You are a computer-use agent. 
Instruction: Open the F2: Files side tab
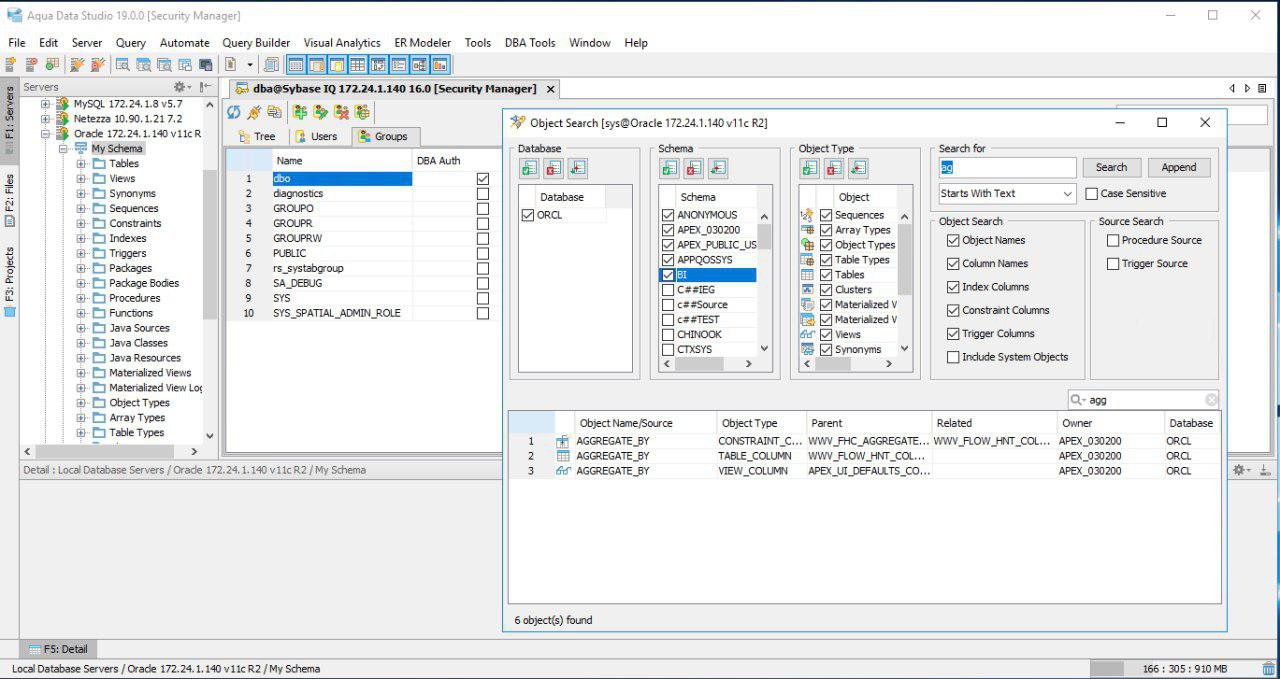[x=9, y=200]
